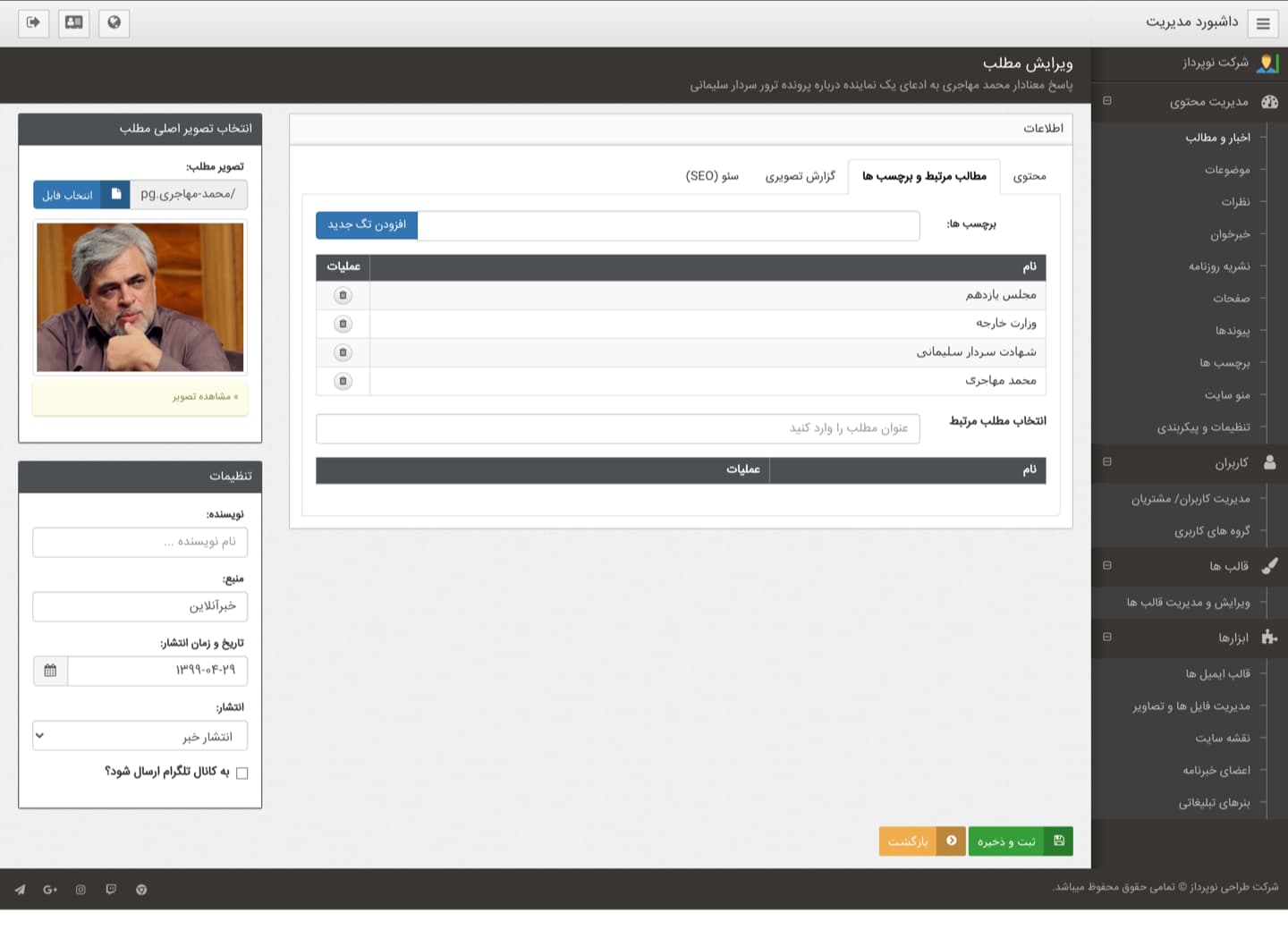1288x938 pixels.
Task: Click the related article title input field
Action: tap(617, 428)
